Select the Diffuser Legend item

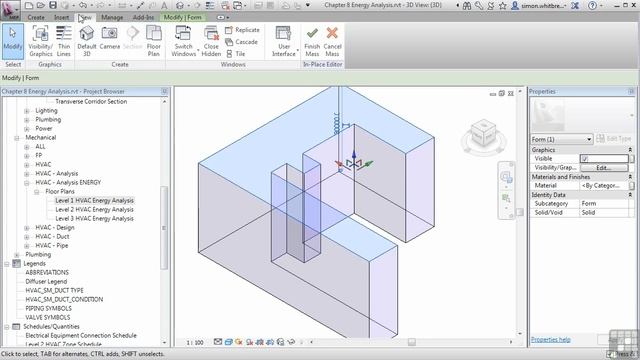46,281
